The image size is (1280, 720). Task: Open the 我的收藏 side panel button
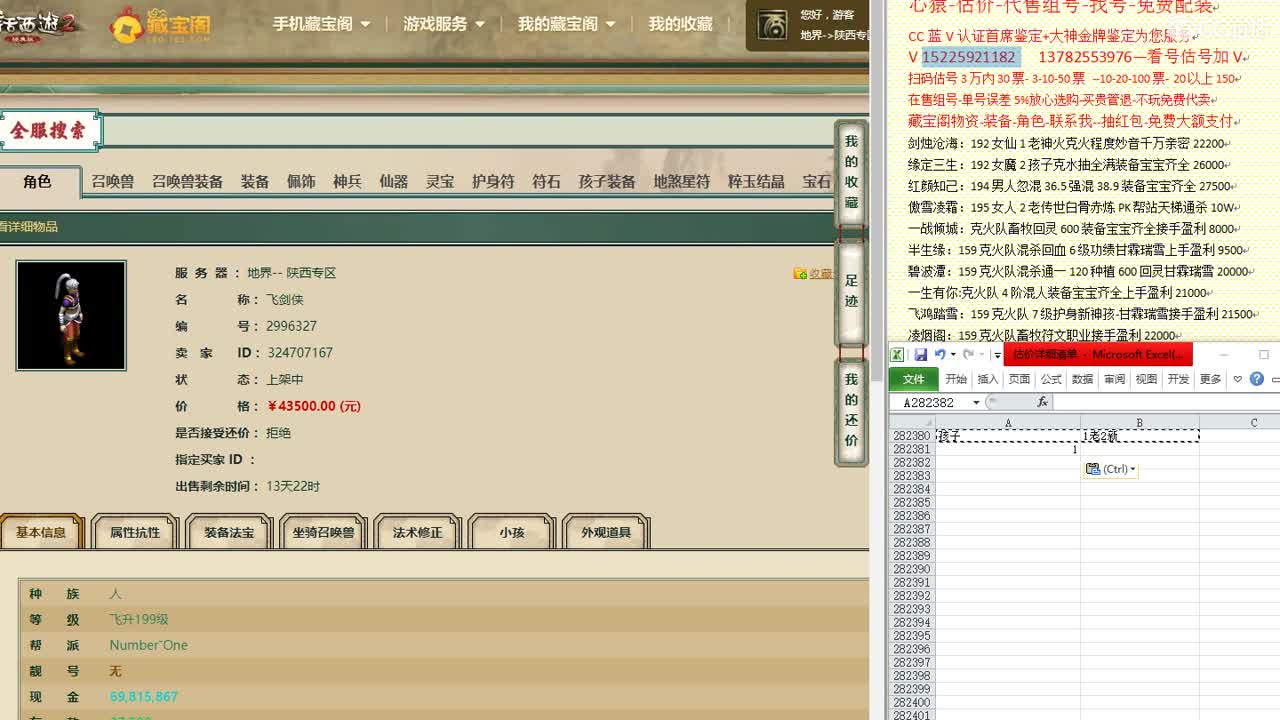tap(851, 172)
